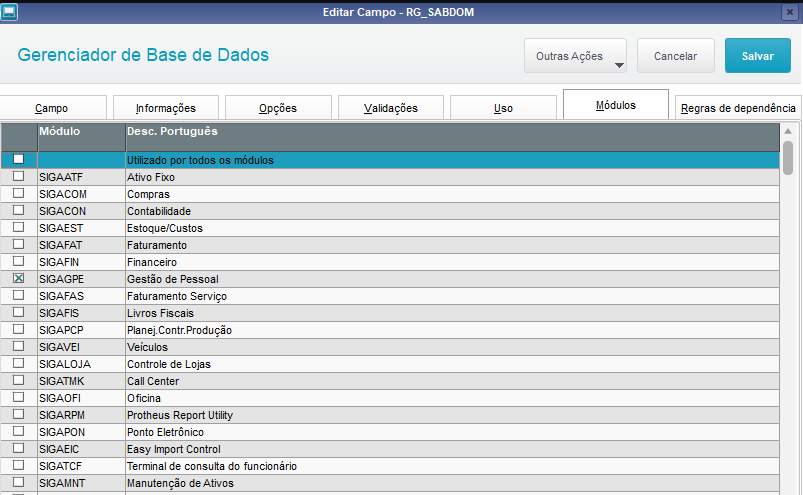Image resolution: width=803 pixels, height=495 pixels.
Task: Select the 'Contabilidade' cell
Action: click(x=453, y=211)
